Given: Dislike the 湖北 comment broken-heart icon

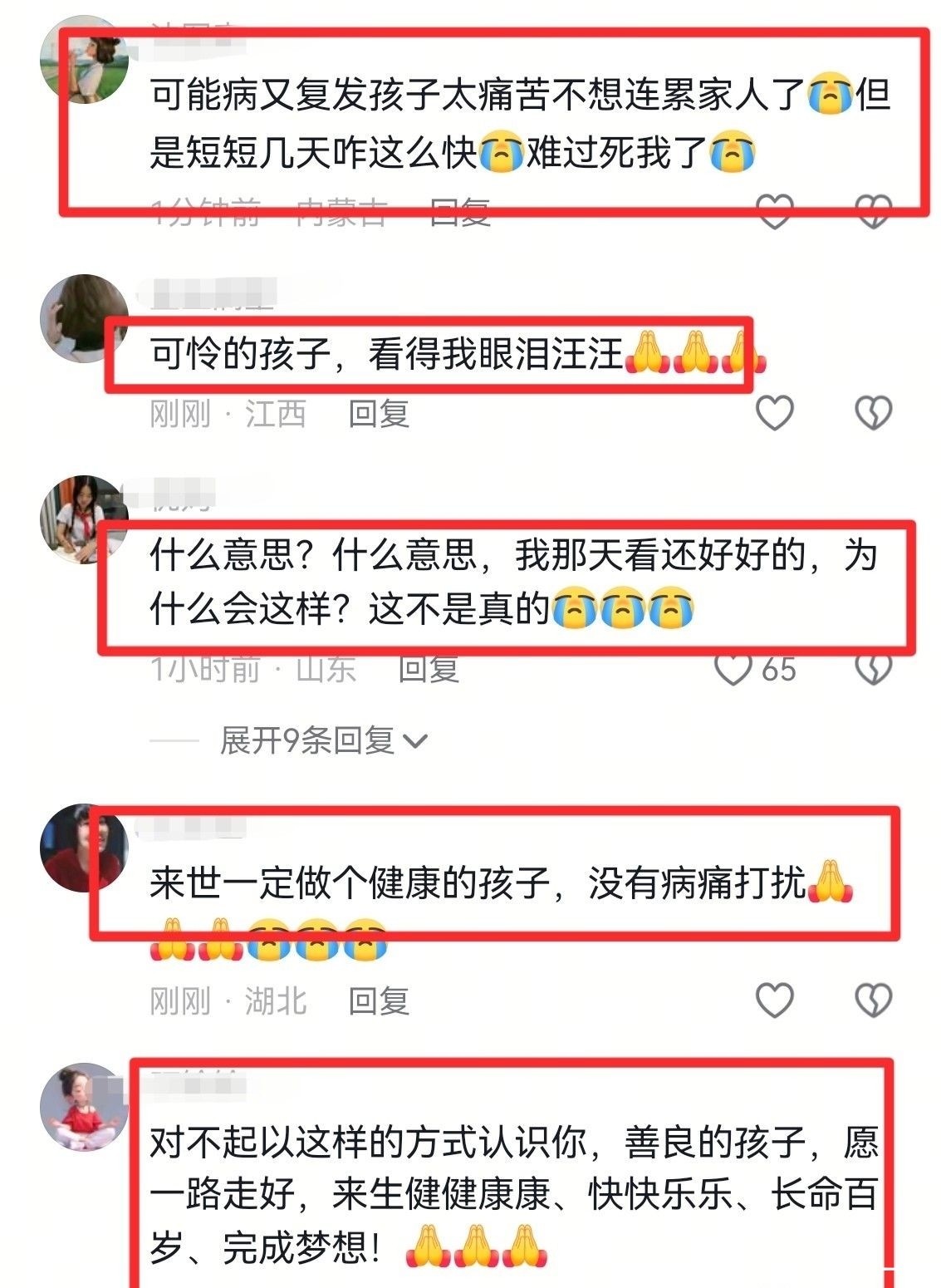Looking at the screenshot, I should click(x=874, y=1000).
